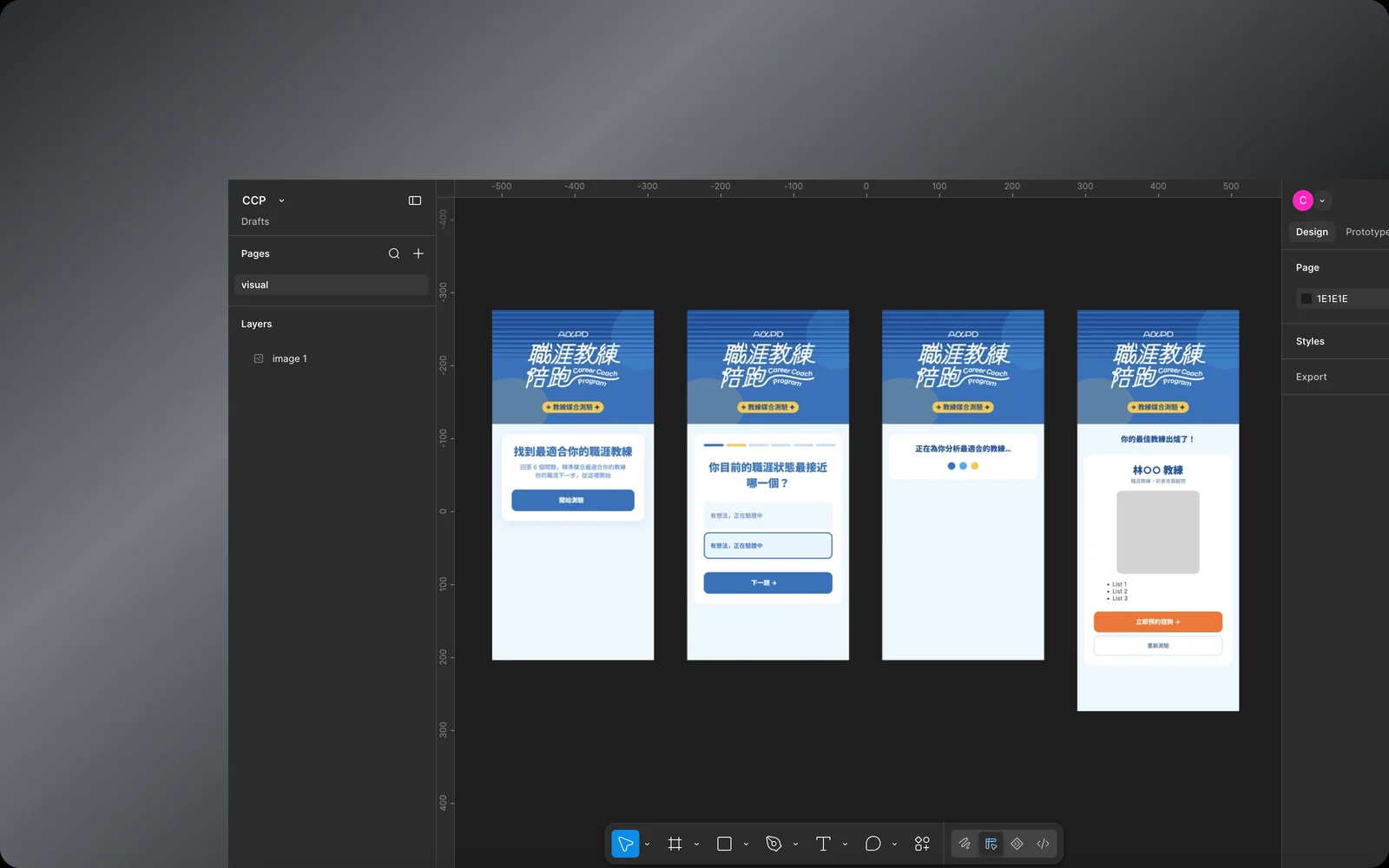Switch to the Prototype tab
Image resolution: width=1389 pixels, height=868 pixels.
tap(1366, 232)
